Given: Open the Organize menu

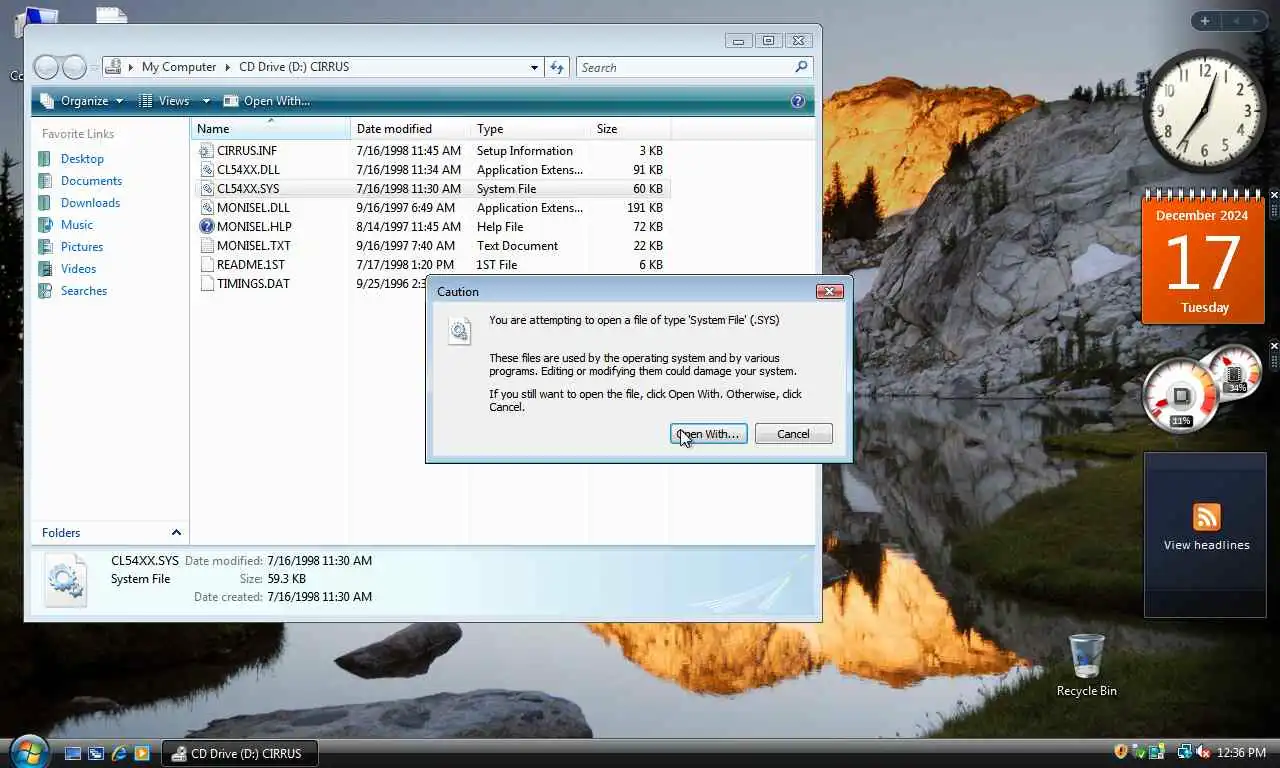Looking at the screenshot, I should (82, 101).
